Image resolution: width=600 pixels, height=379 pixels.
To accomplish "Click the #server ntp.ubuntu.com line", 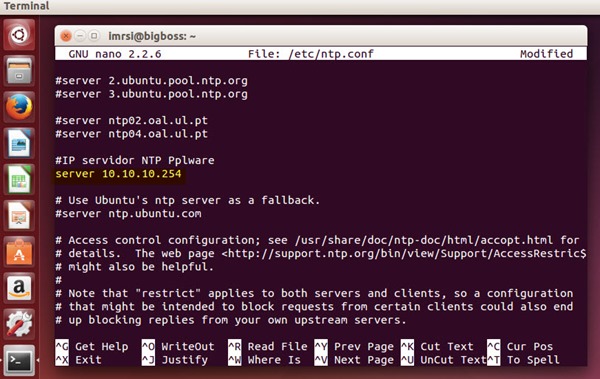I will (x=128, y=214).
